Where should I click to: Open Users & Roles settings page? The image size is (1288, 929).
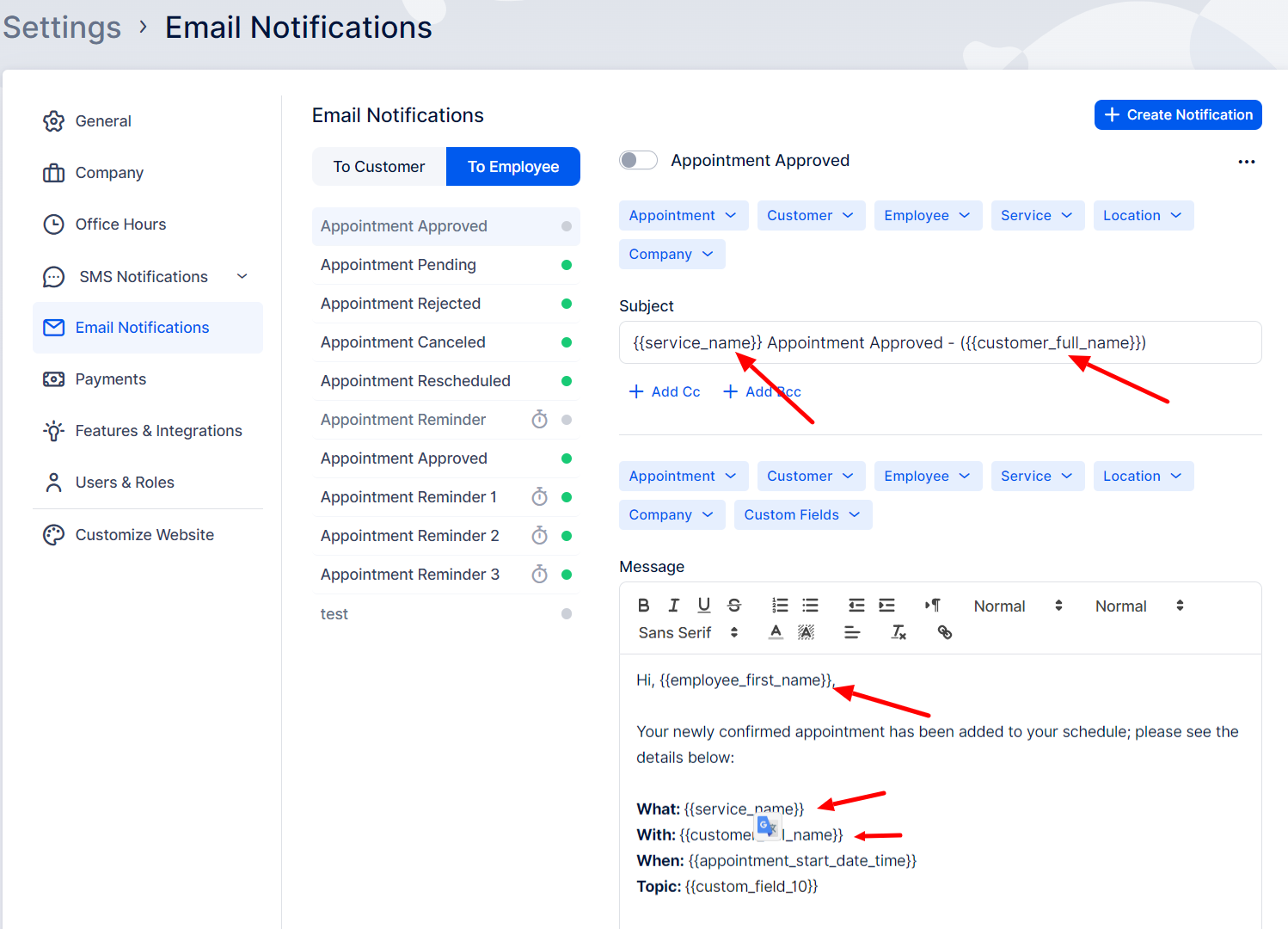[x=148, y=483]
